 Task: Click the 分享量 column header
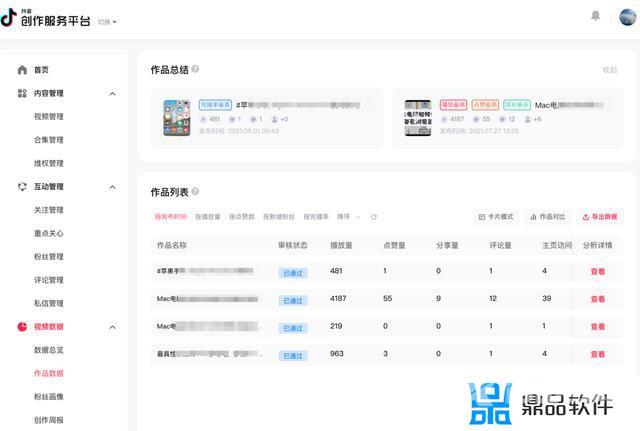click(x=447, y=245)
